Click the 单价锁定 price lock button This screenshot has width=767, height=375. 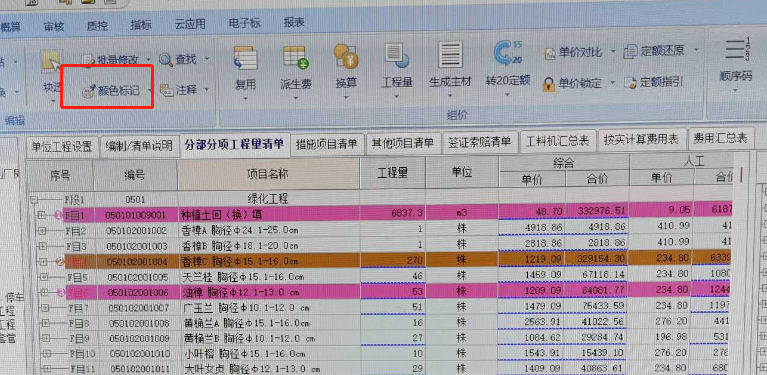pos(572,84)
